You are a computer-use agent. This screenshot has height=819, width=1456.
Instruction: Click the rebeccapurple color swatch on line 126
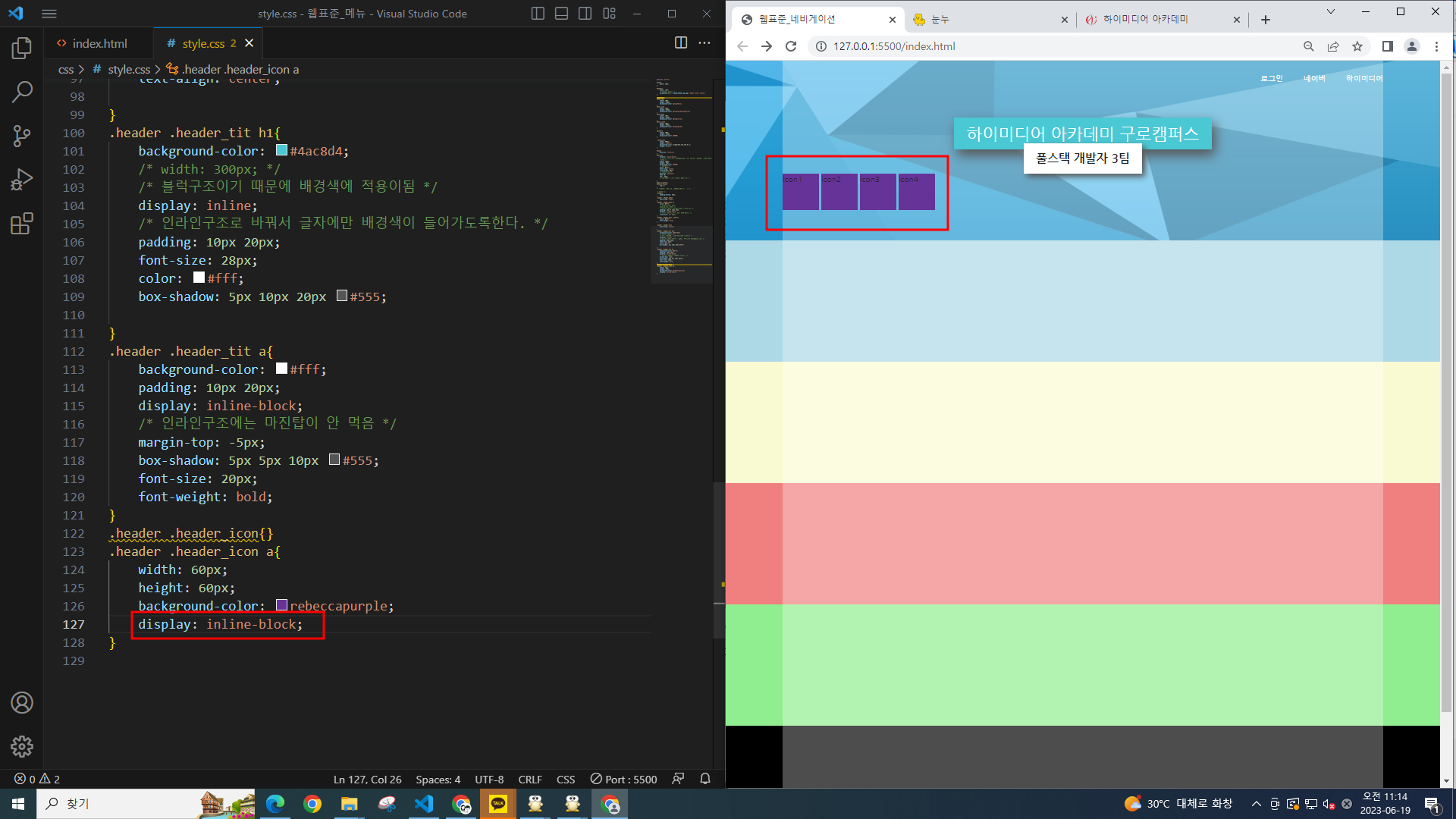[281, 605]
